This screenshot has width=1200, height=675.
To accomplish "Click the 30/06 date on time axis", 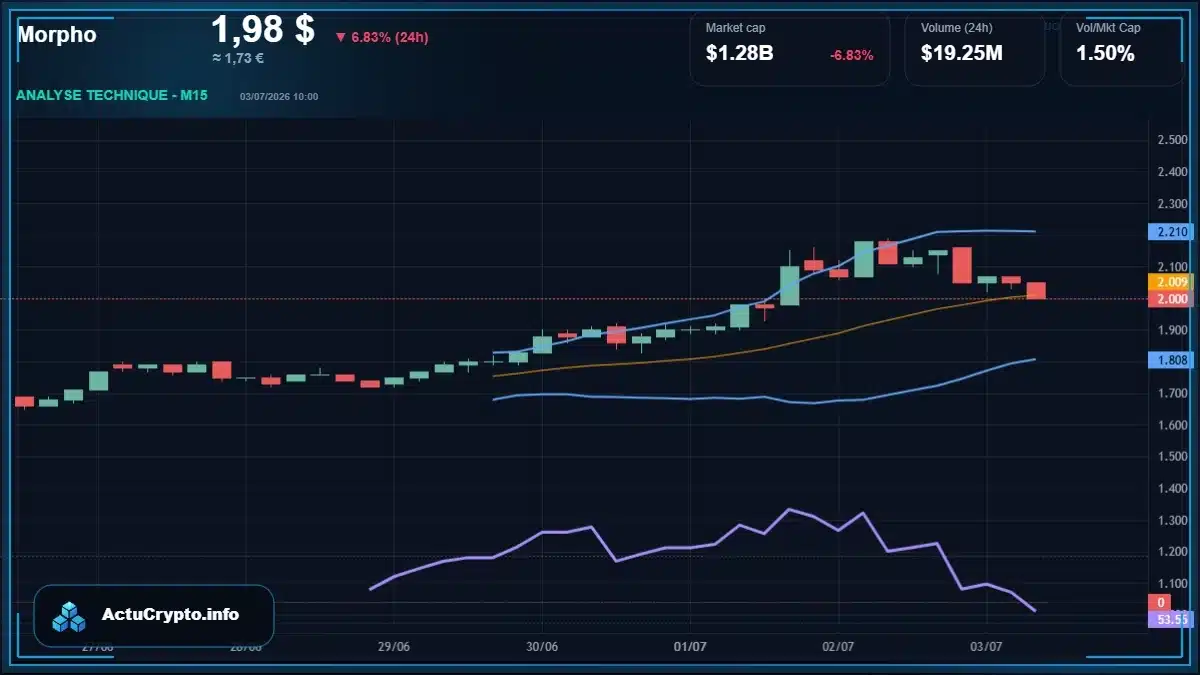I will (542, 646).
